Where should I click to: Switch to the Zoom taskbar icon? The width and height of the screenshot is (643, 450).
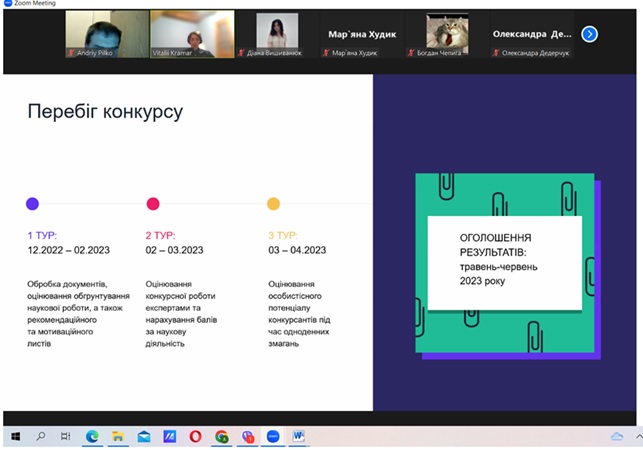pyautogui.click(x=273, y=436)
